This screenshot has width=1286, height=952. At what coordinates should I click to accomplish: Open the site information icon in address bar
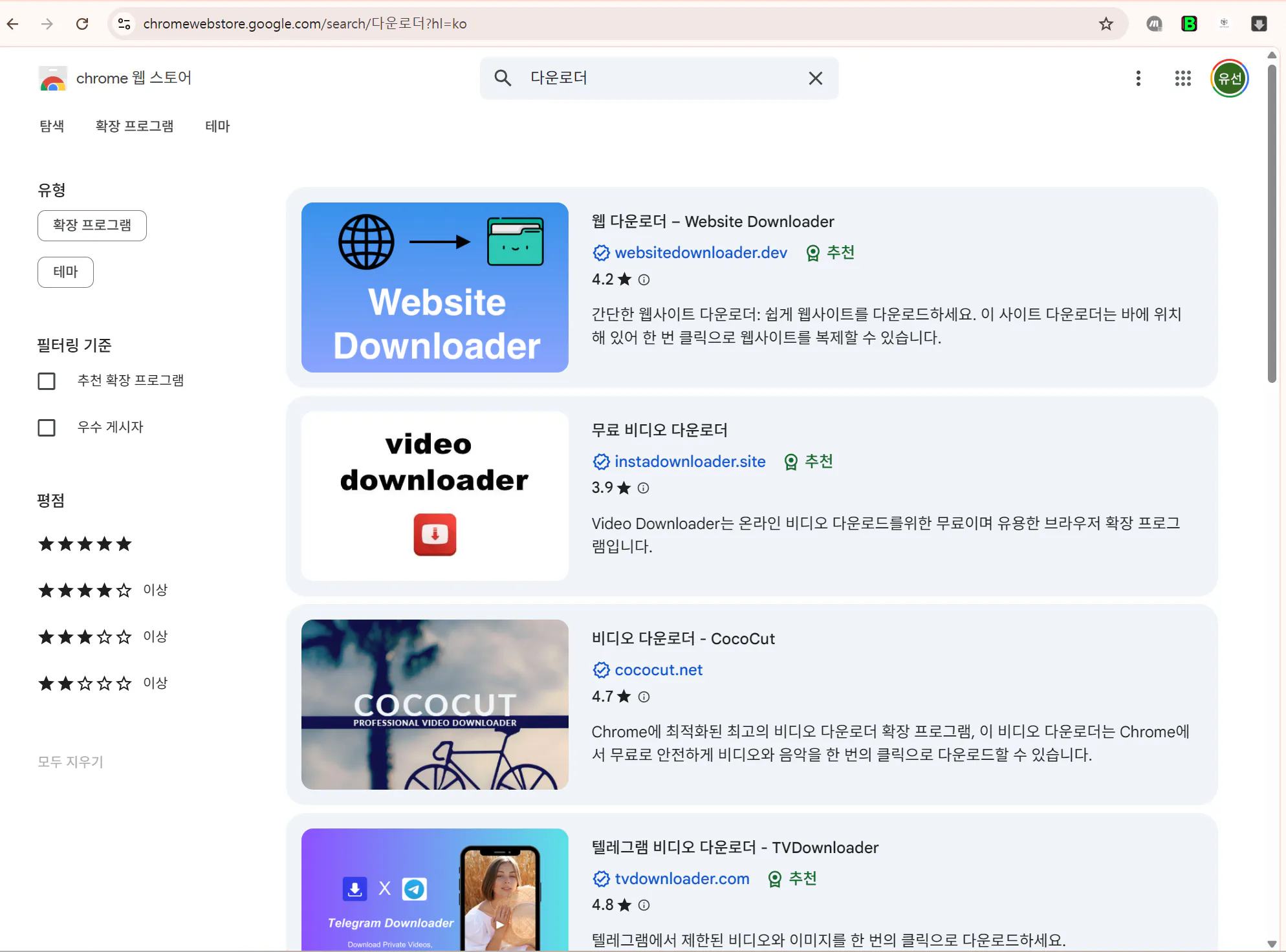point(124,24)
